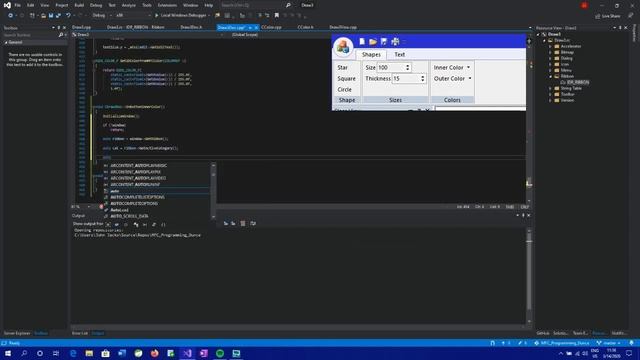Click the Size spinner arrows
The height and width of the screenshot is (360, 640).
pos(407,67)
